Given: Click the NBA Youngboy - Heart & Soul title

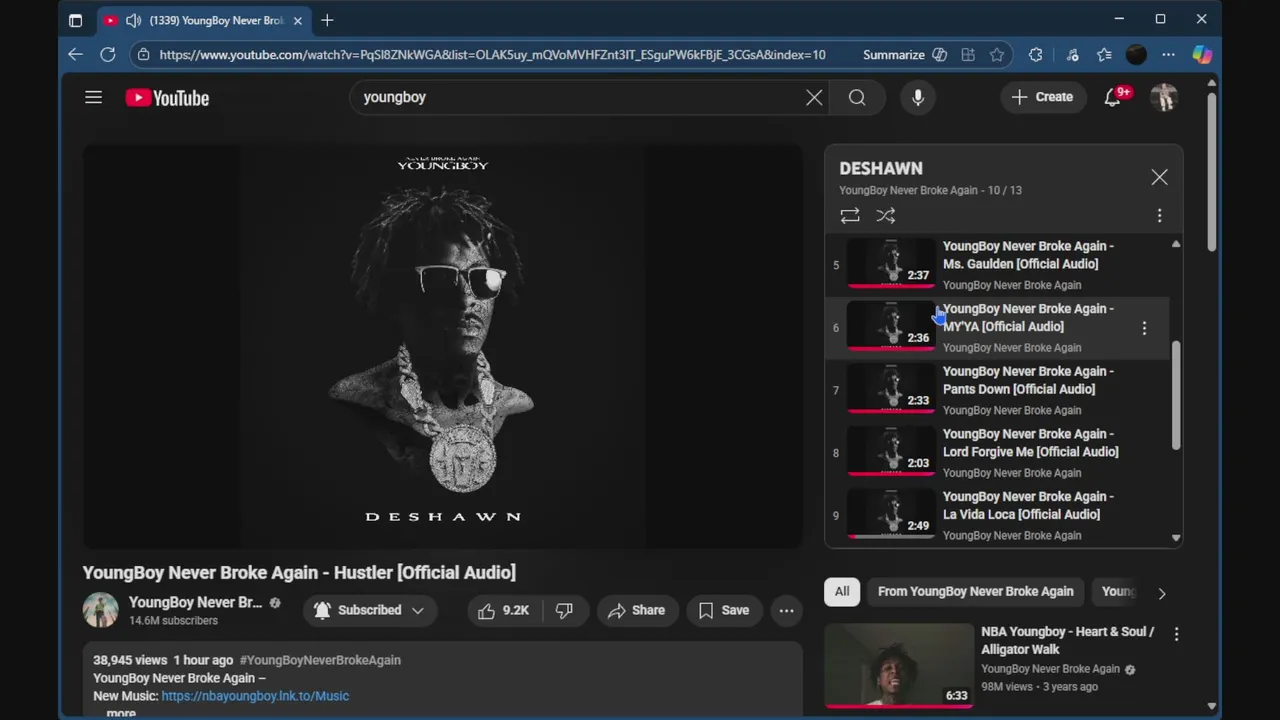Looking at the screenshot, I should [1067, 640].
